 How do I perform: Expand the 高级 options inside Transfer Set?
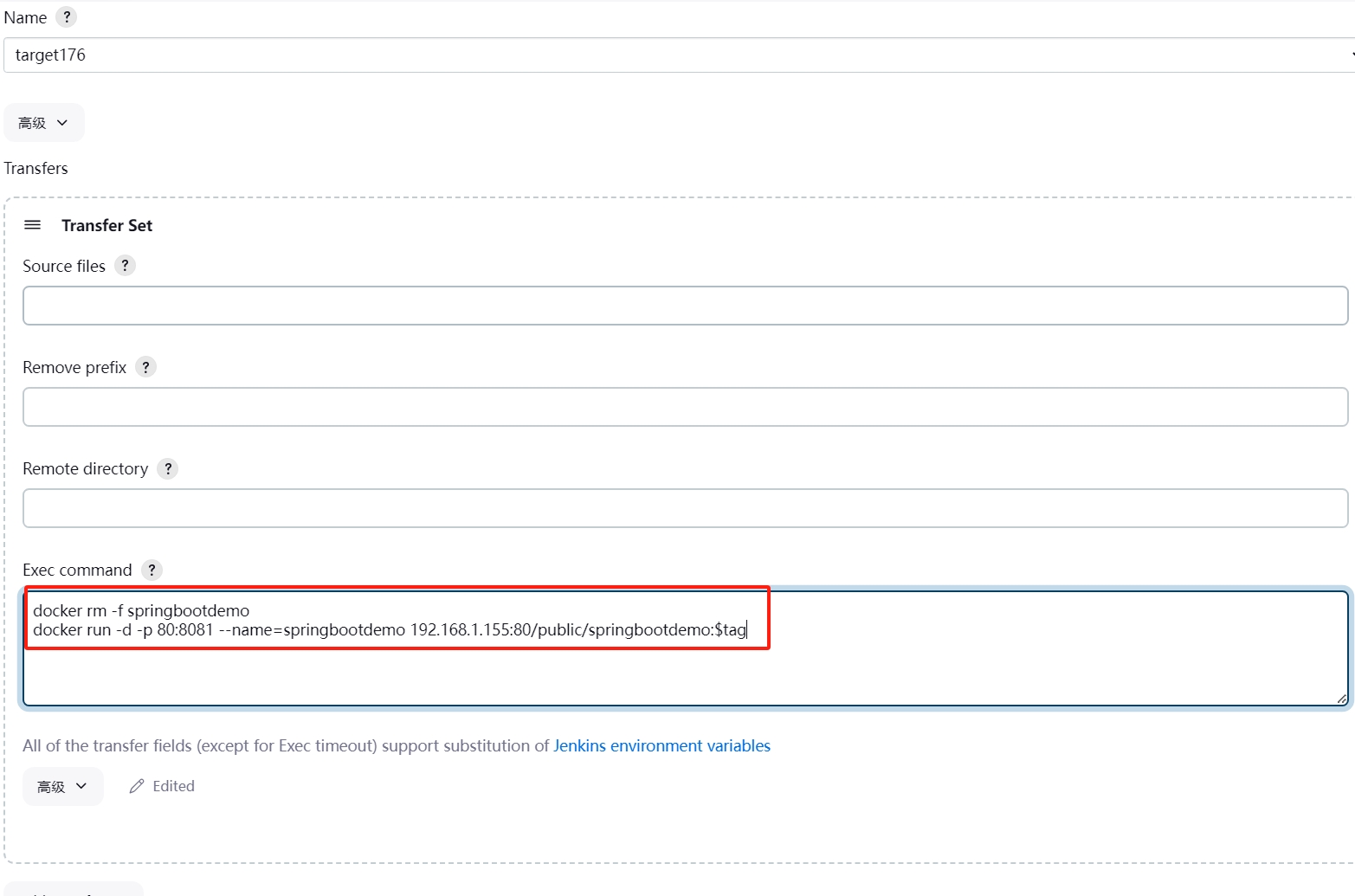63,786
